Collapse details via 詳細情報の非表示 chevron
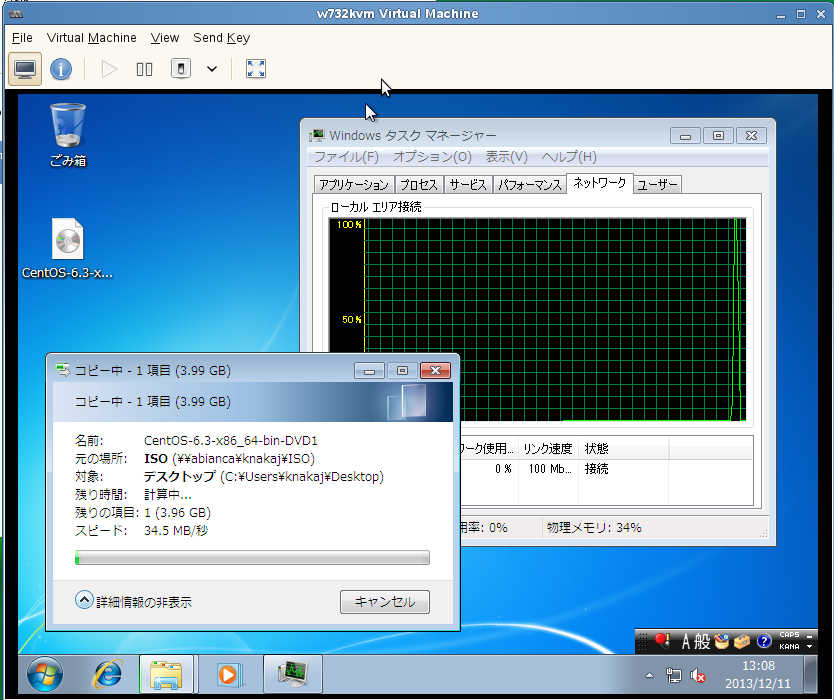834x700 pixels. pos(84,600)
